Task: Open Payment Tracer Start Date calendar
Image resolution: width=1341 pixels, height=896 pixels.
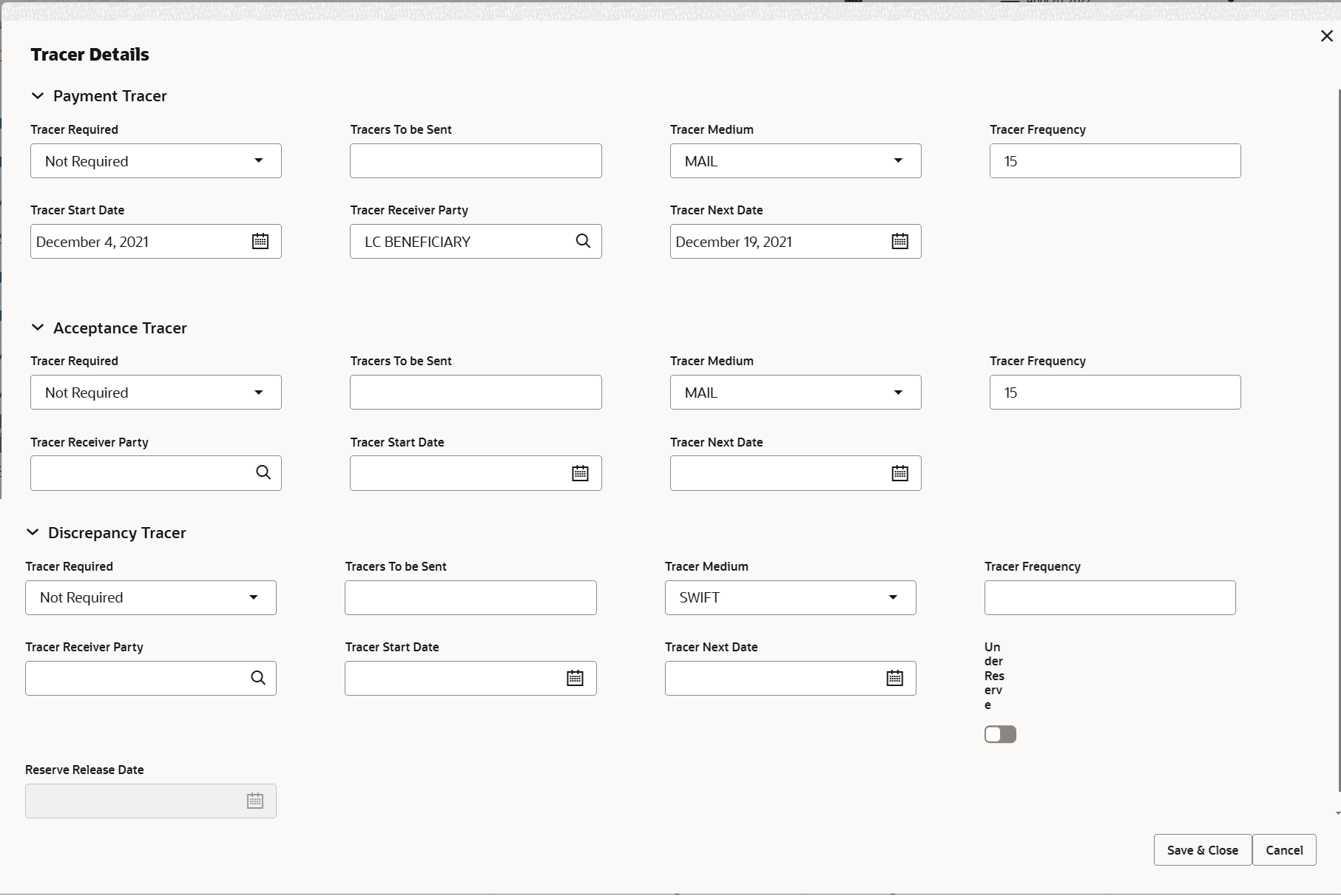Action: [x=260, y=241]
